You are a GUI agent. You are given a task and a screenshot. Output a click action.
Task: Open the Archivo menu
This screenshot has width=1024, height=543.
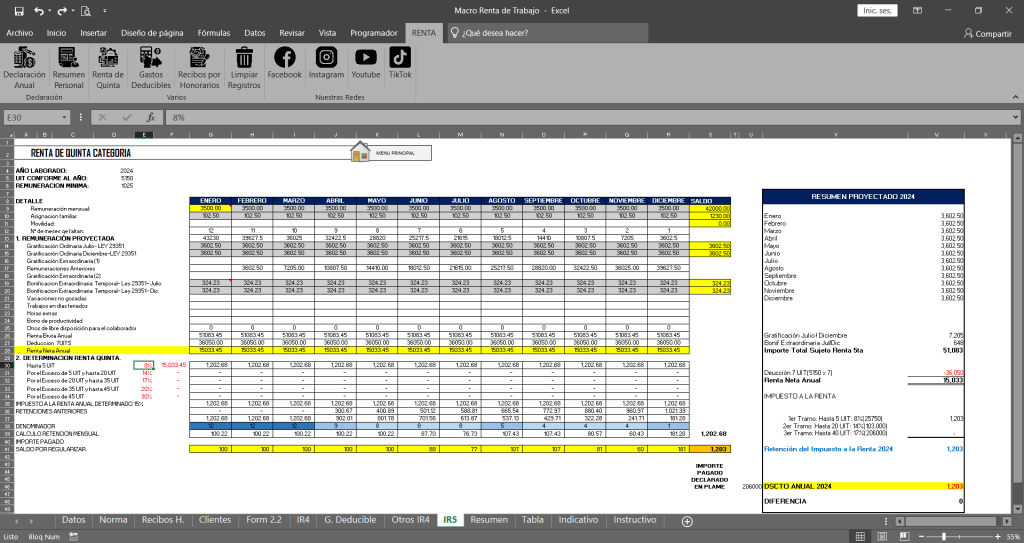20,33
